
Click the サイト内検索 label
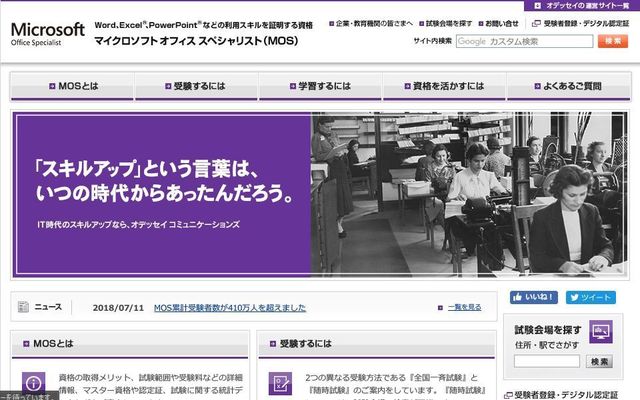click(432, 41)
